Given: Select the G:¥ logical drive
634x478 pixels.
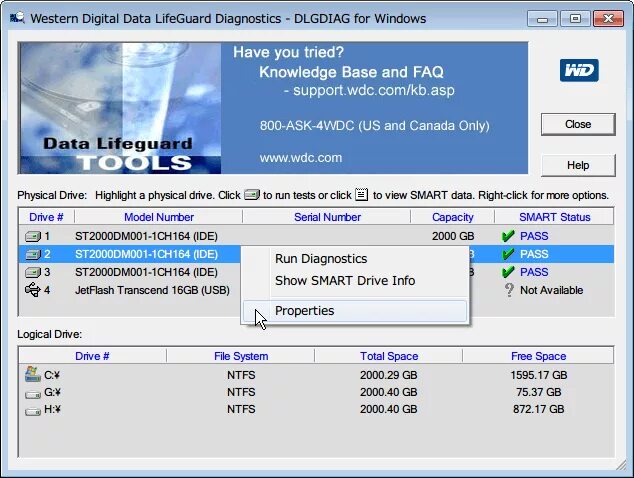Looking at the screenshot, I should pyautogui.click(x=52, y=392).
